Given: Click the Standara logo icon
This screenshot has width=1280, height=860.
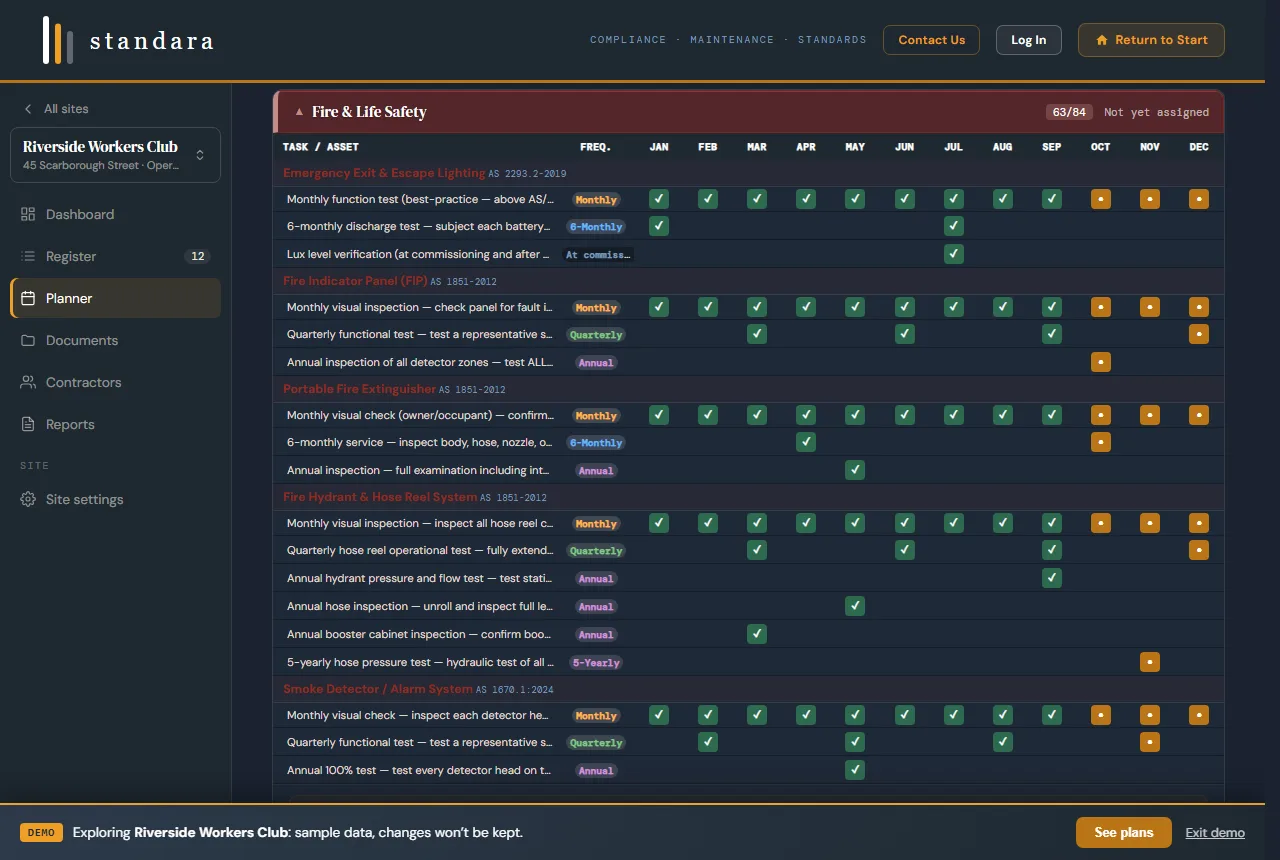Looking at the screenshot, I should pyautogui.click(x=58, y=40).
